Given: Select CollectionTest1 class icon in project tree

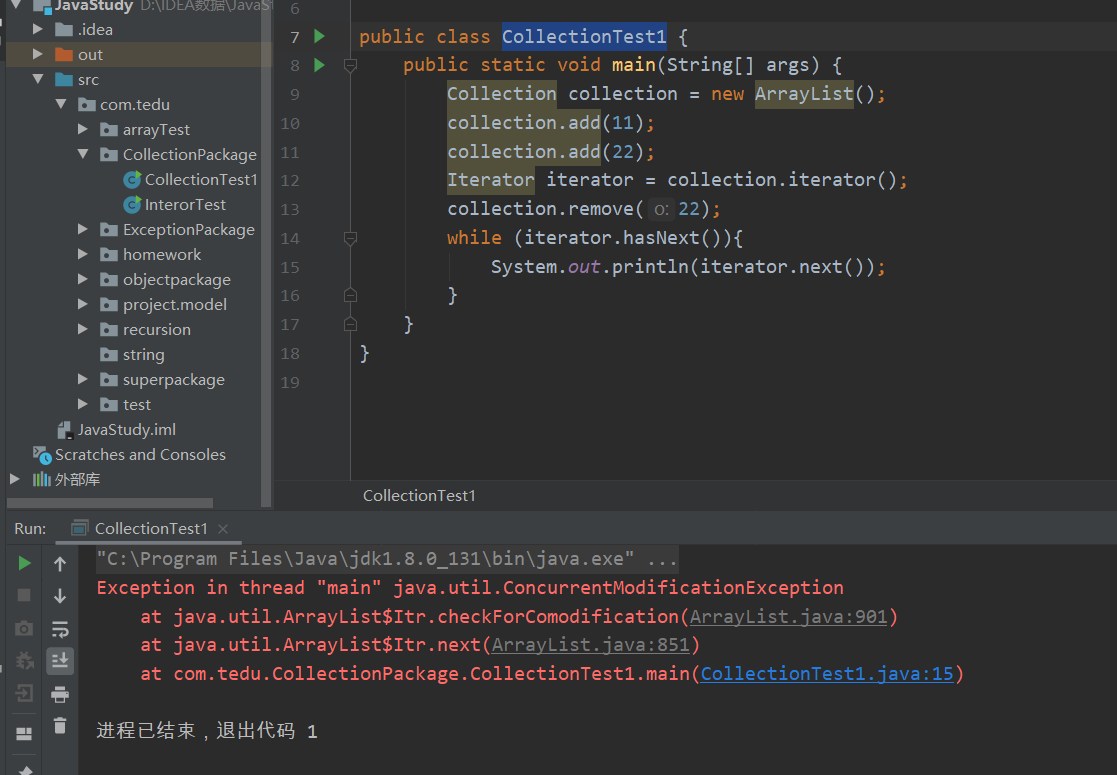Looking at the screenshot, I should 132,180.
